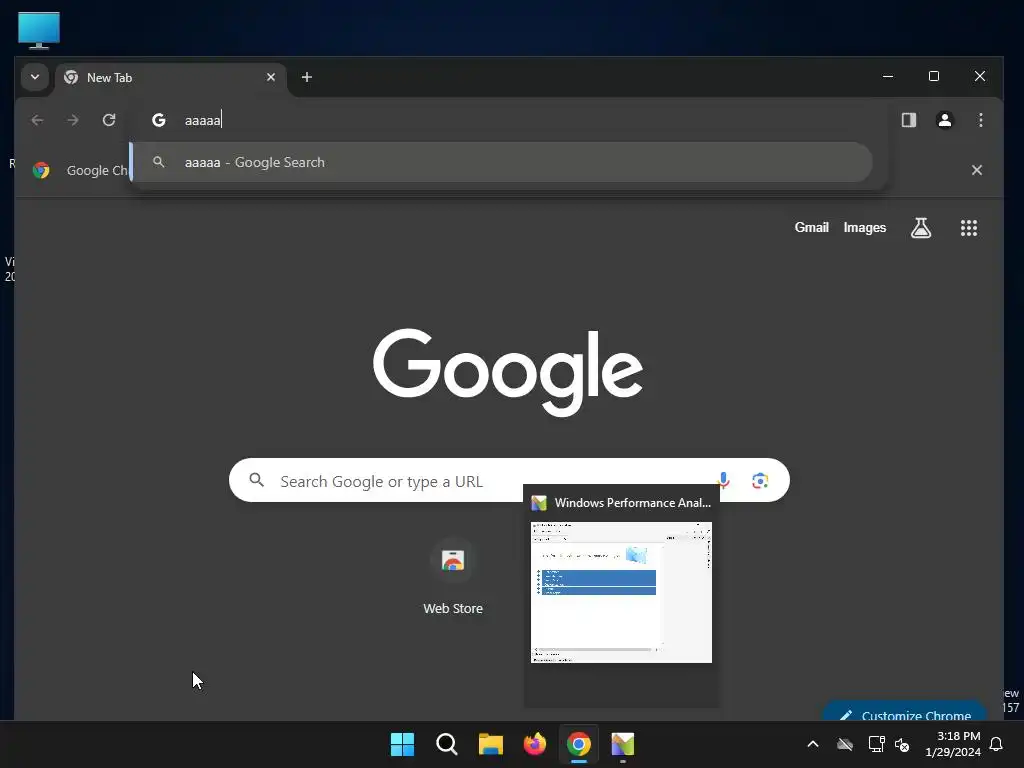Screen dimensions: 1024x768
Task: Click the OneDrive cloud tray icon
Action: pyautogui.click(x=845, y=744)
